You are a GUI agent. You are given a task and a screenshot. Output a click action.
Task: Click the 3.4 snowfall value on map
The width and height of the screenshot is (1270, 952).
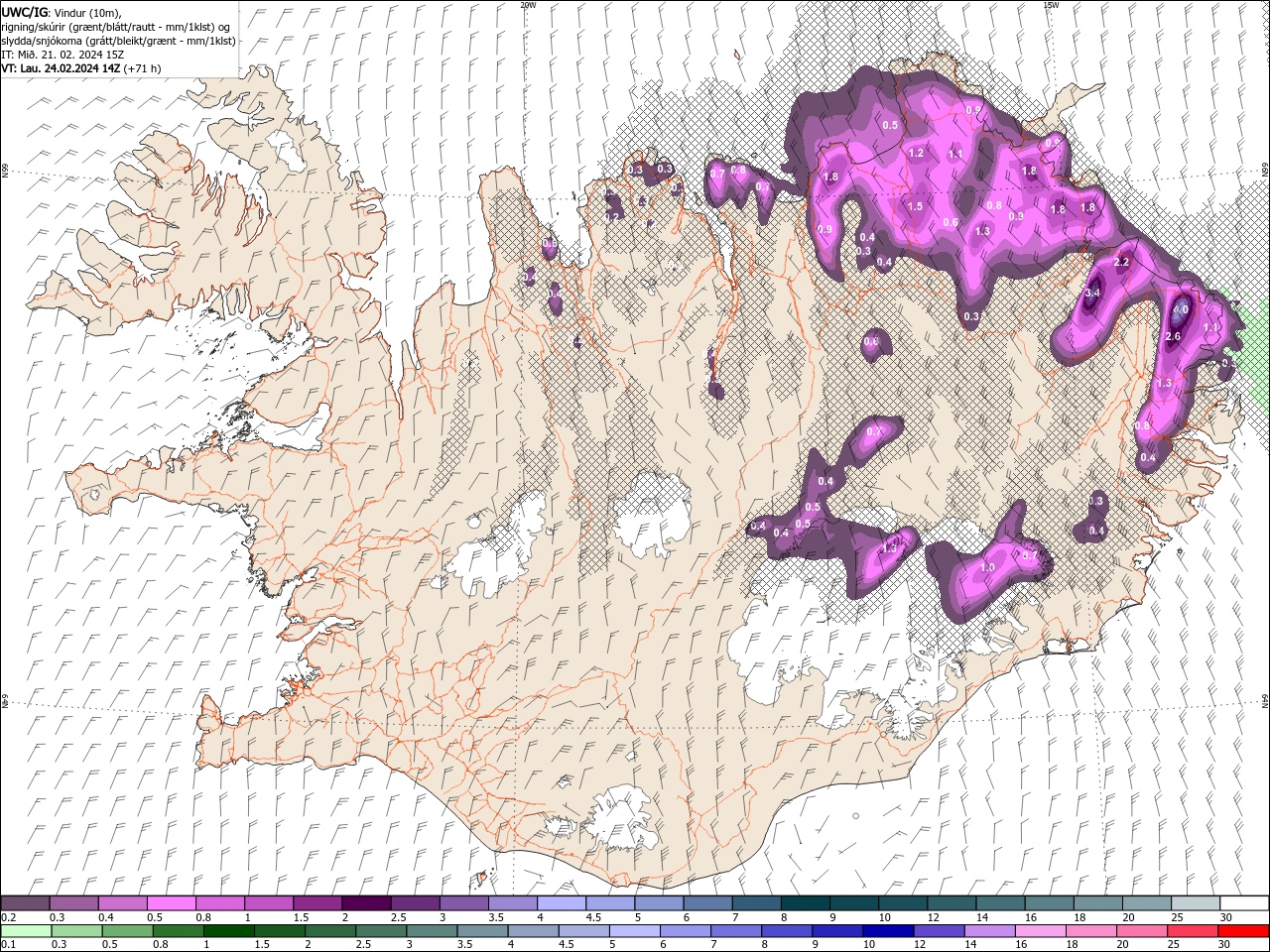pos(1093,294)
